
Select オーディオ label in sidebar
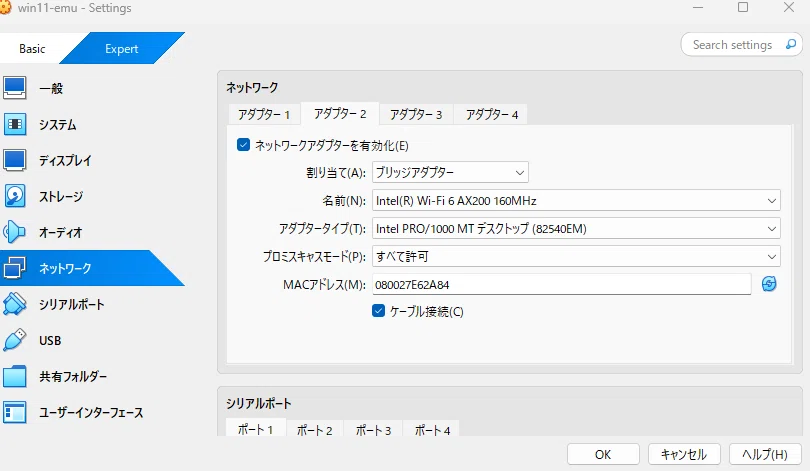(x=60, y=232)
